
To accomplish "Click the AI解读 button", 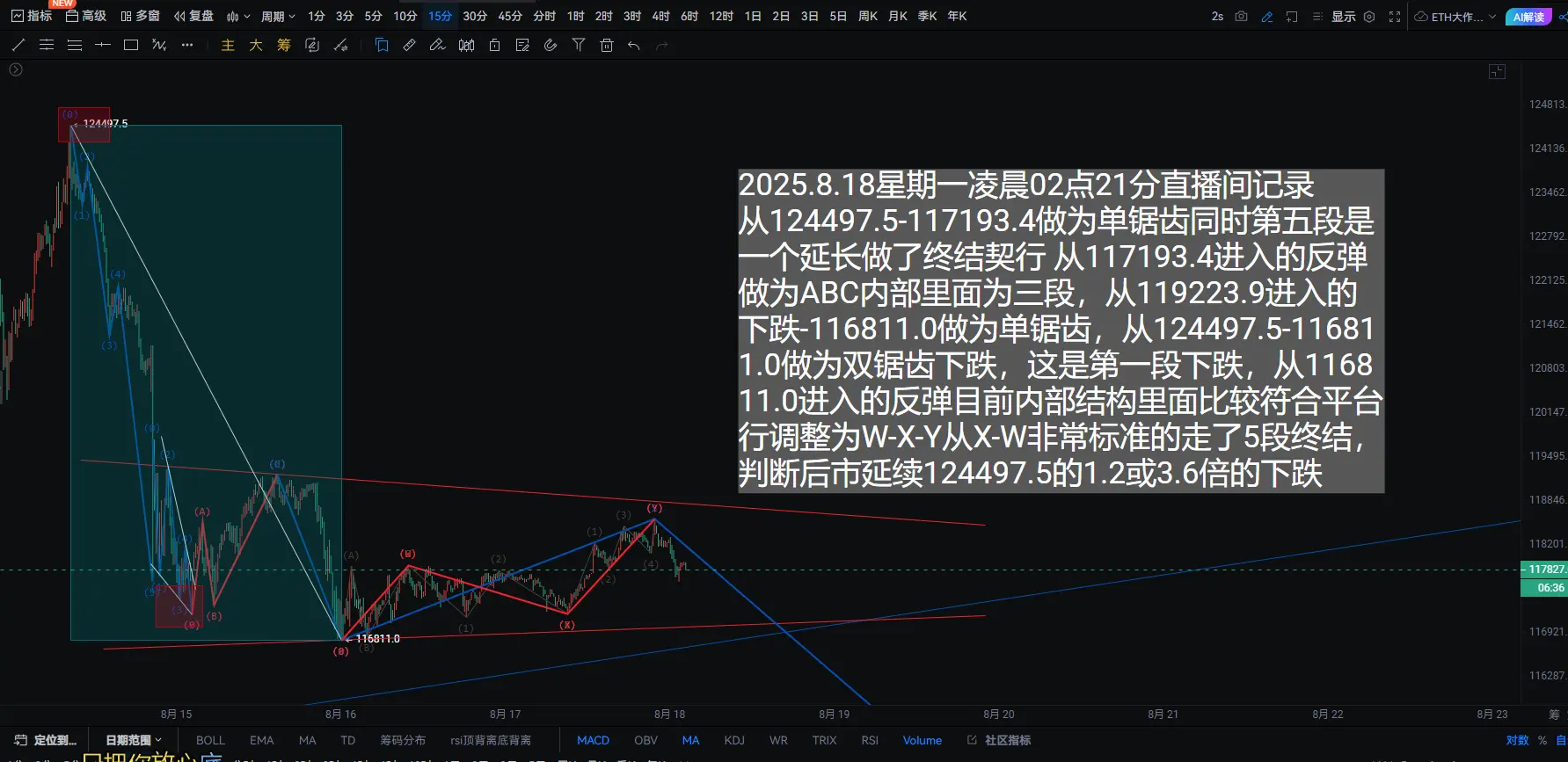I will coord(1528,17).
